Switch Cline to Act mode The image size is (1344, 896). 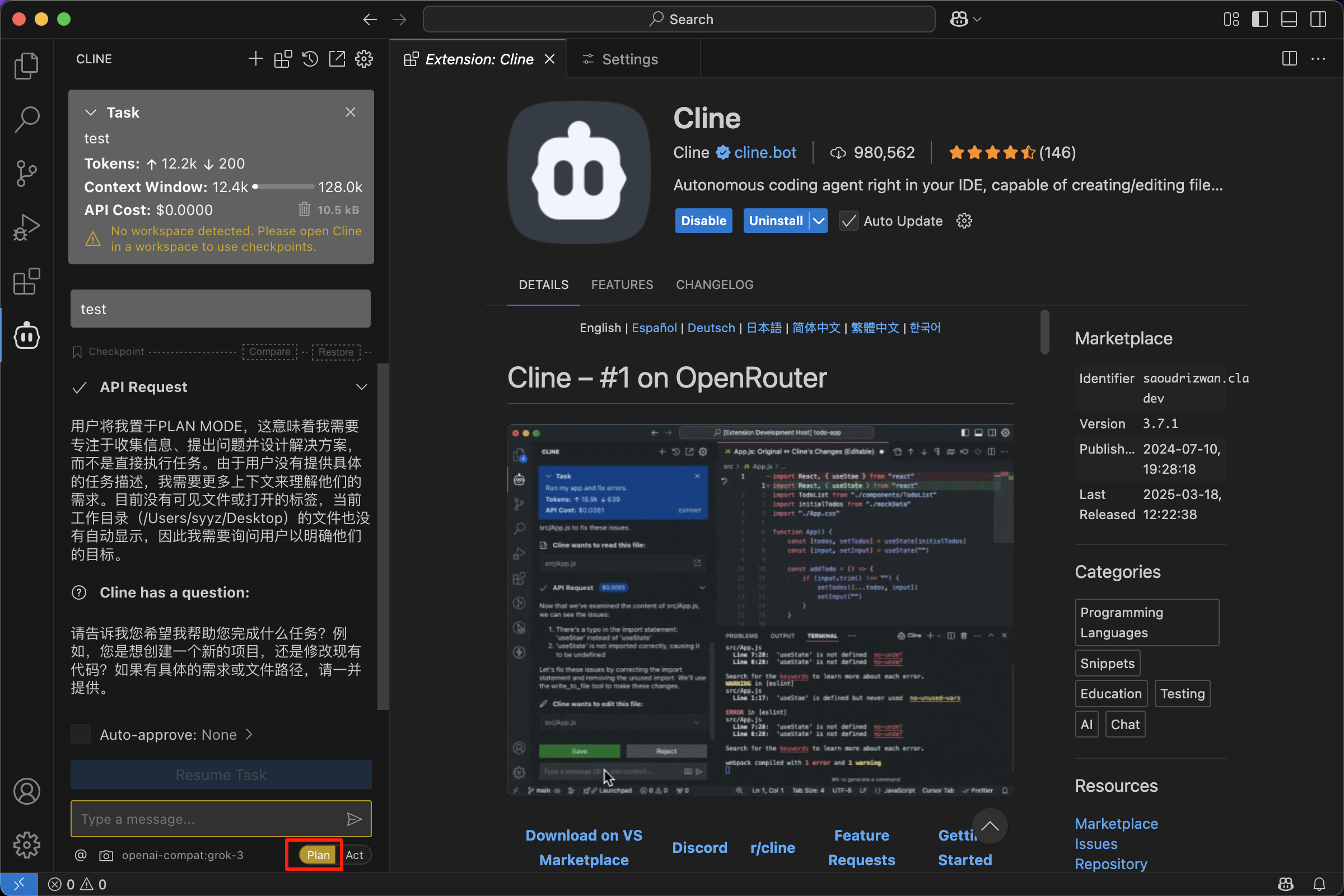pos(354,856)
